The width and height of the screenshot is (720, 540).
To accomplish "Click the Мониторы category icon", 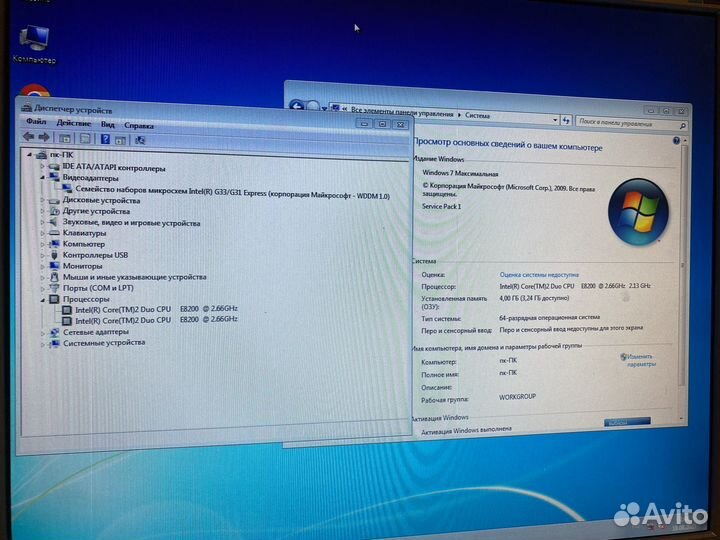I will click(54, 266).
